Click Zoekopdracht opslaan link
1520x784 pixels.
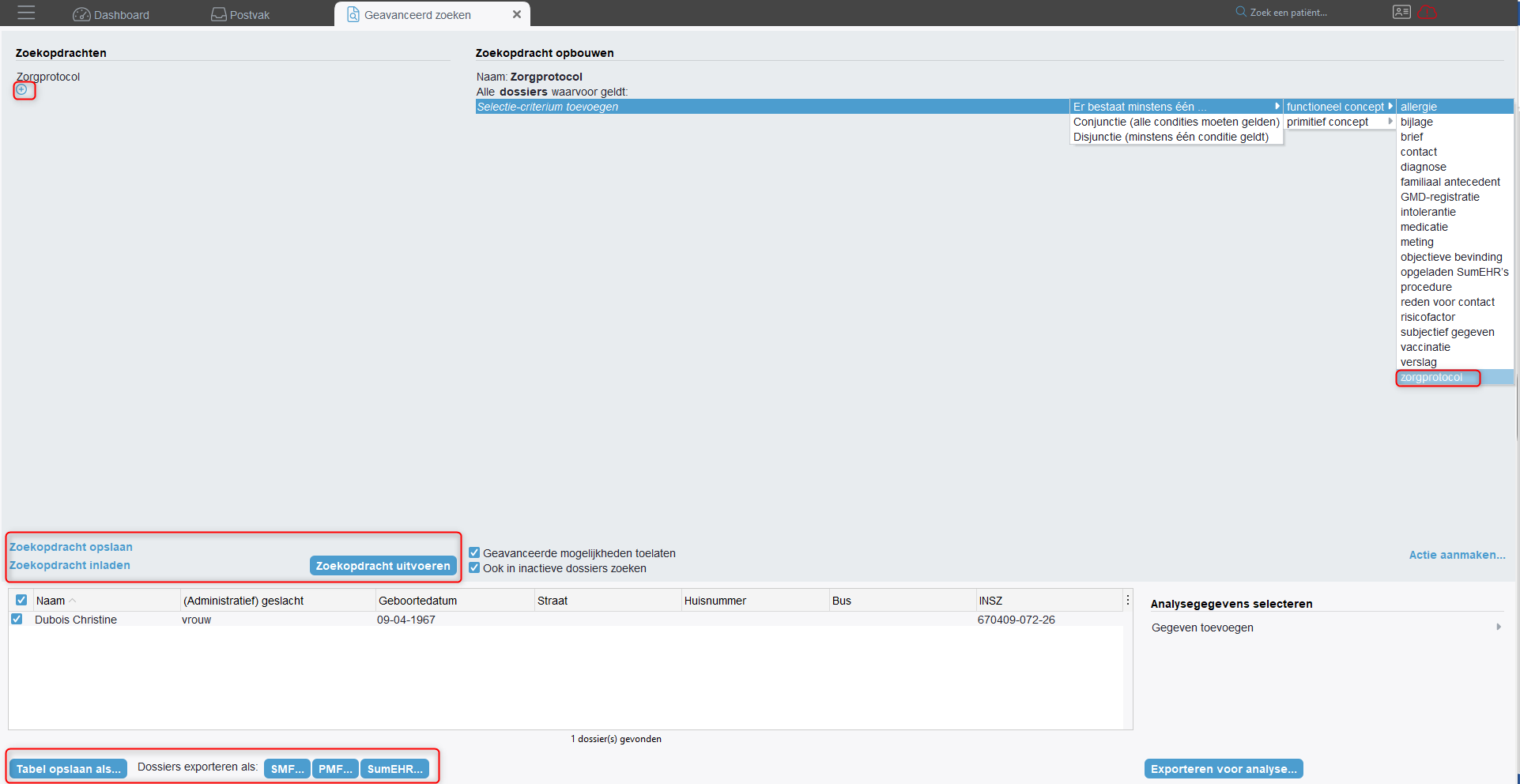(71, 547)
